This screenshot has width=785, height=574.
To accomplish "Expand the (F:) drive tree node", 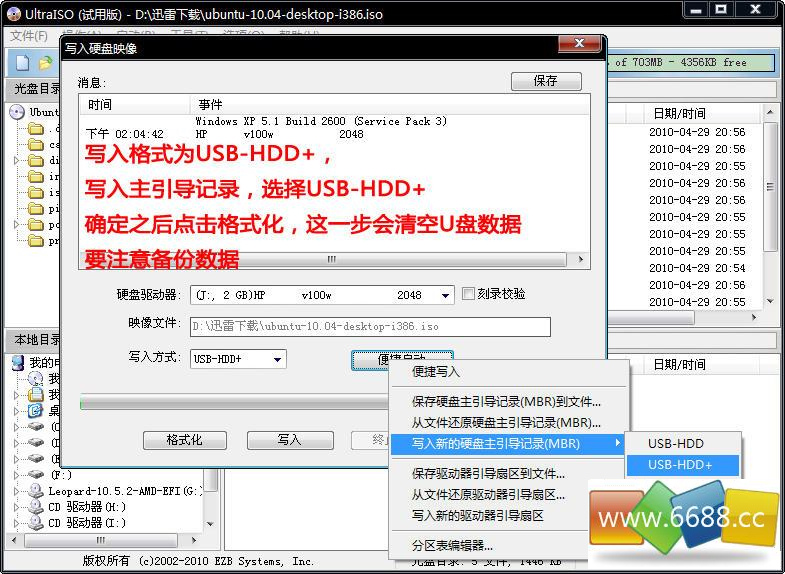I will 17,474.
